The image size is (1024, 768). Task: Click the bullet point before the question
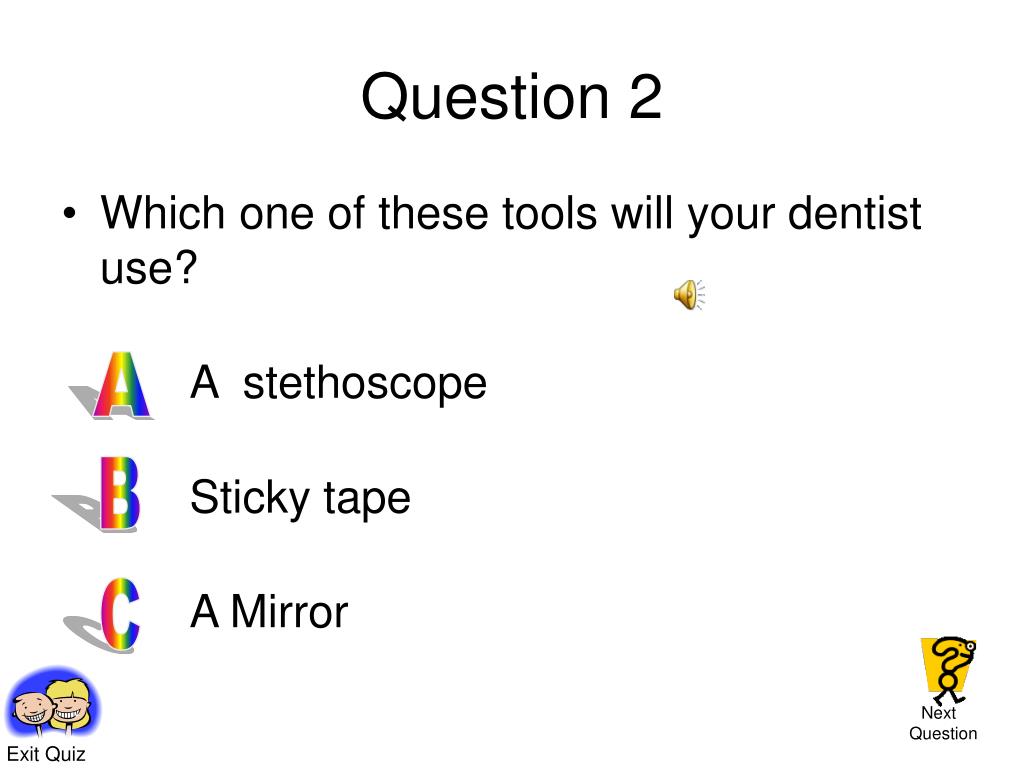click(x=70, y=213)
